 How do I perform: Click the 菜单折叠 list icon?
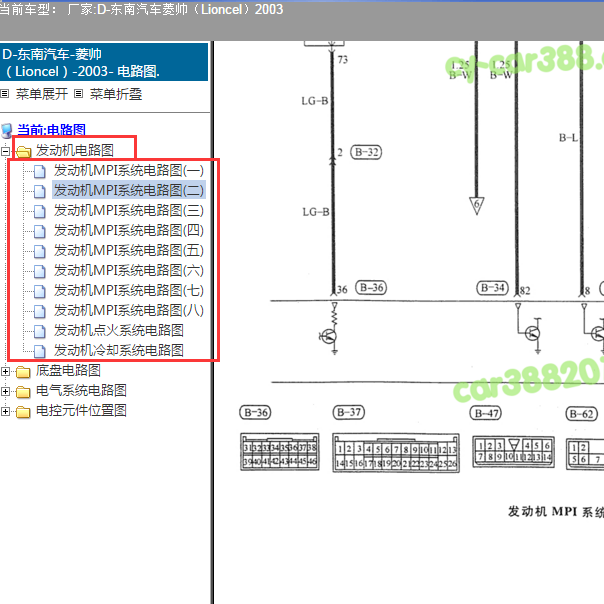coord(79,94)
